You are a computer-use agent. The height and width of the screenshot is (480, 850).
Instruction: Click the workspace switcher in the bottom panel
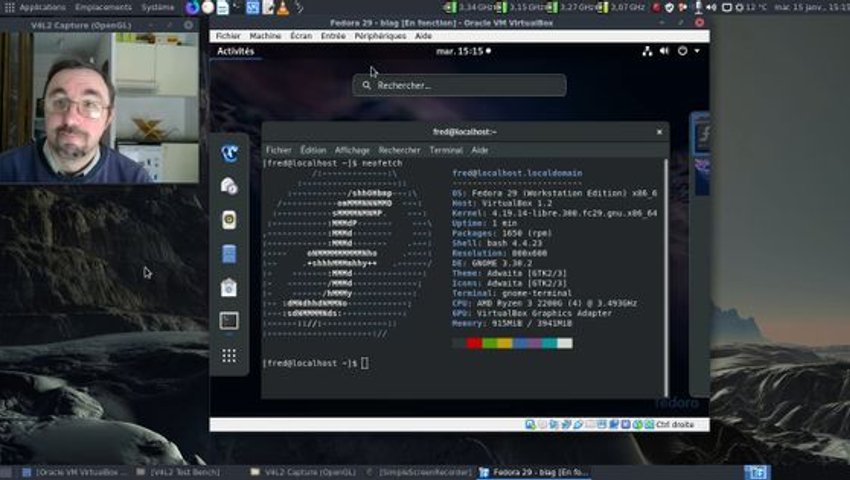pos(757,472)
